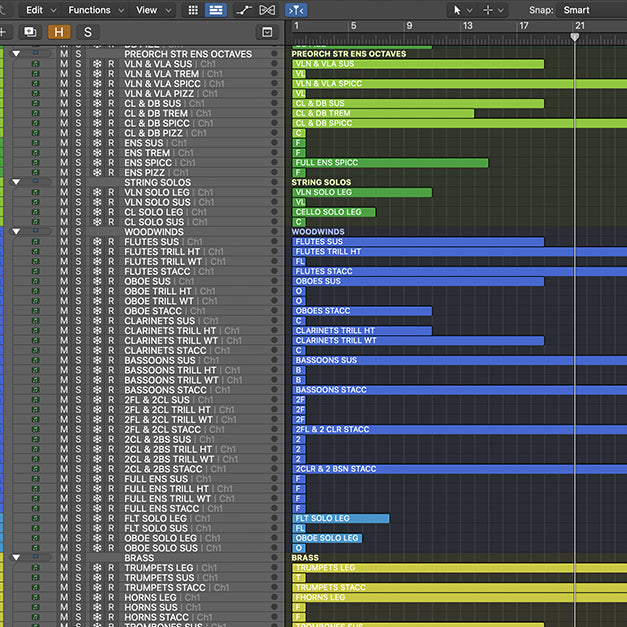The height and width of the screenshot is (627, 627).
Task: Click the duplicate track icon
Action: (29, 32)
